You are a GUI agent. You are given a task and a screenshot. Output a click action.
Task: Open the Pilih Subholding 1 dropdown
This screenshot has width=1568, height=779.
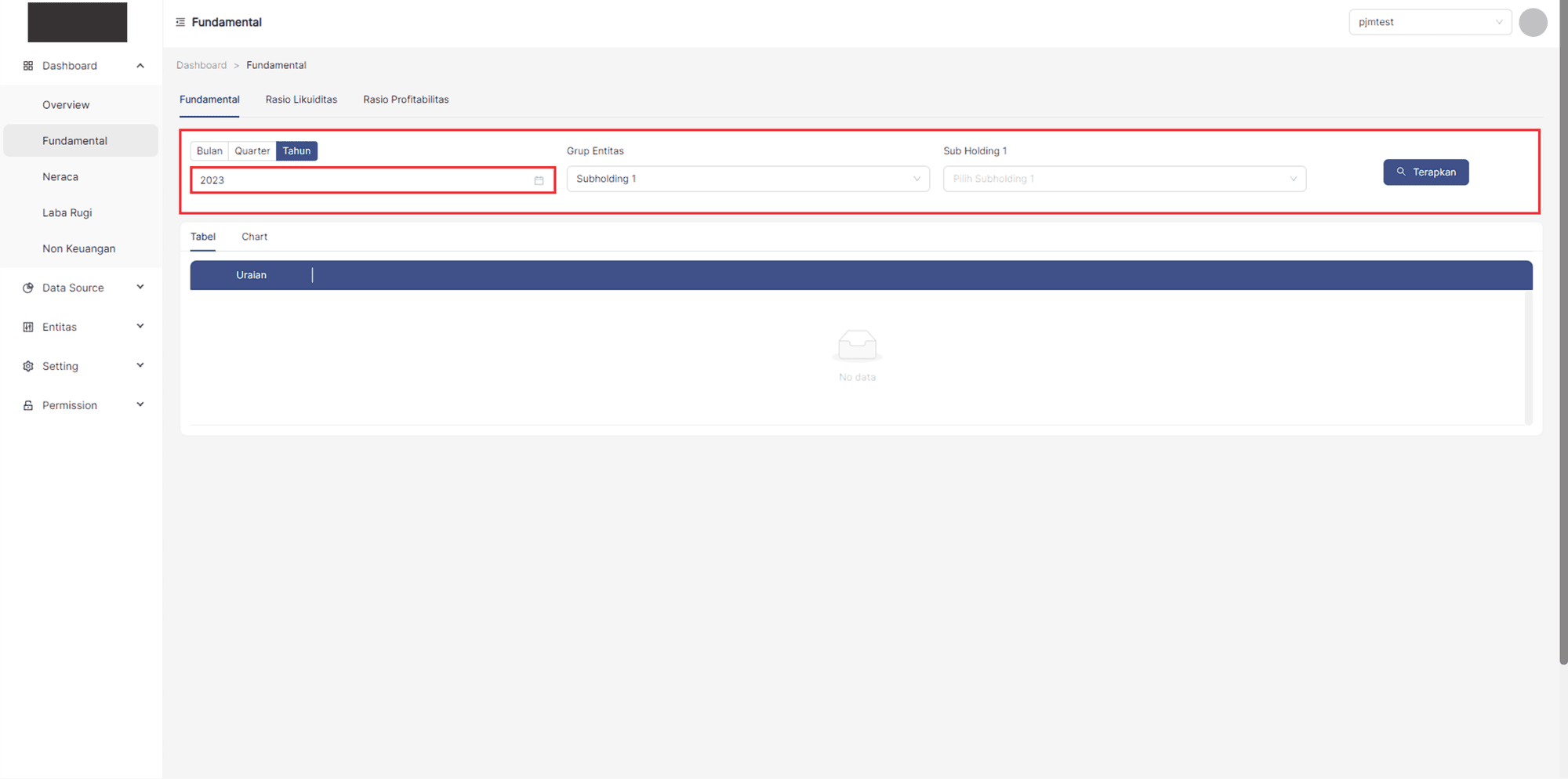pyautogui.click(x=1123, y=179)
